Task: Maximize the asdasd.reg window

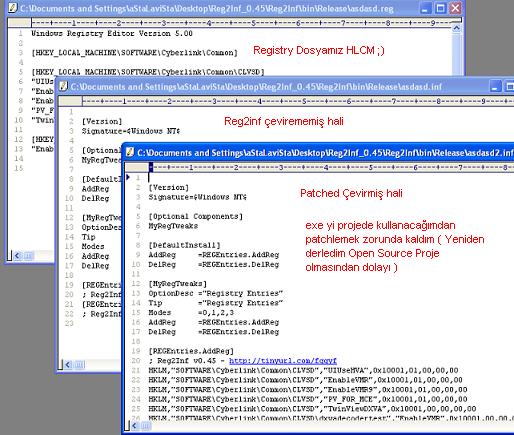Action: coord(440,8)
